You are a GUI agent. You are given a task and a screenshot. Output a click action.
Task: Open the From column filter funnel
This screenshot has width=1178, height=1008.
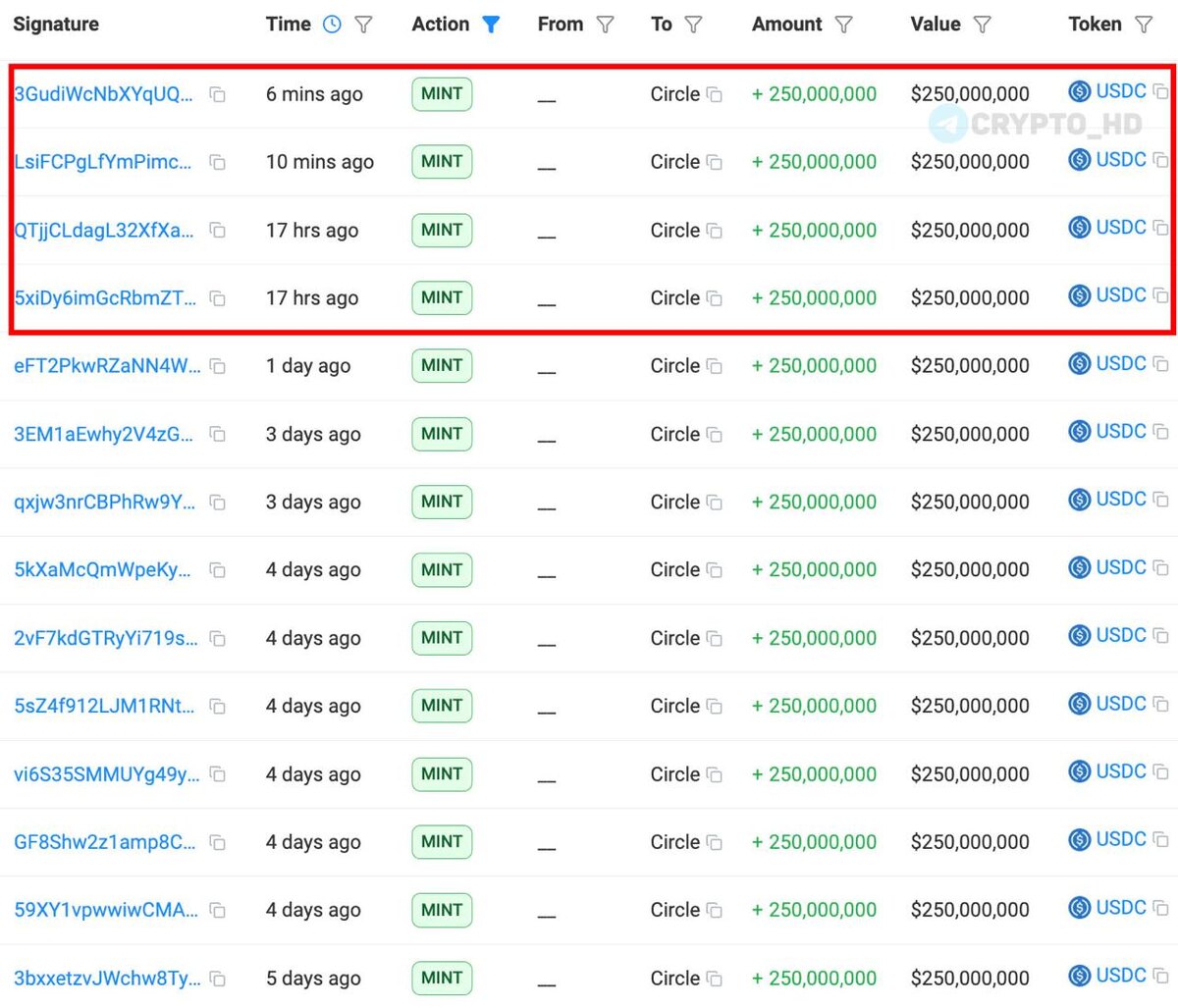click(x=605, y=25)
